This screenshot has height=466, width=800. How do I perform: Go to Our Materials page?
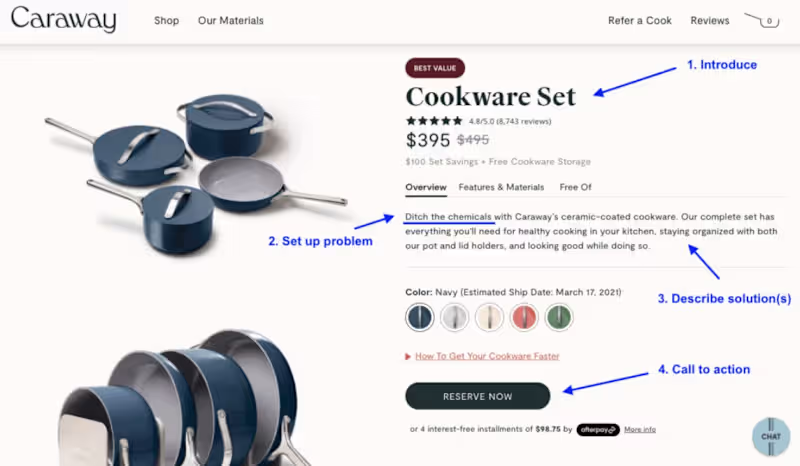coord(231,20)
